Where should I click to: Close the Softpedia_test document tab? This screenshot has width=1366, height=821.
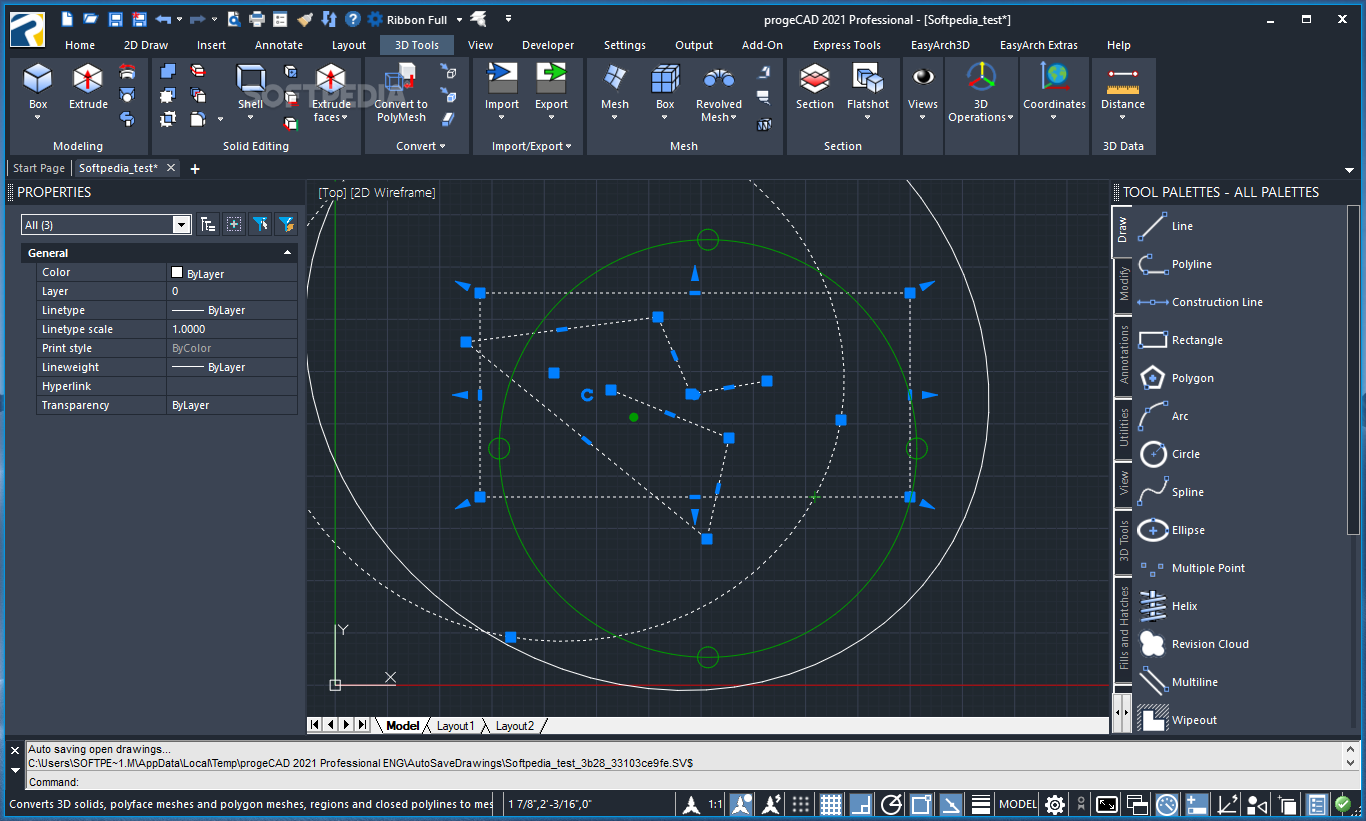click(x=171, y=168)
